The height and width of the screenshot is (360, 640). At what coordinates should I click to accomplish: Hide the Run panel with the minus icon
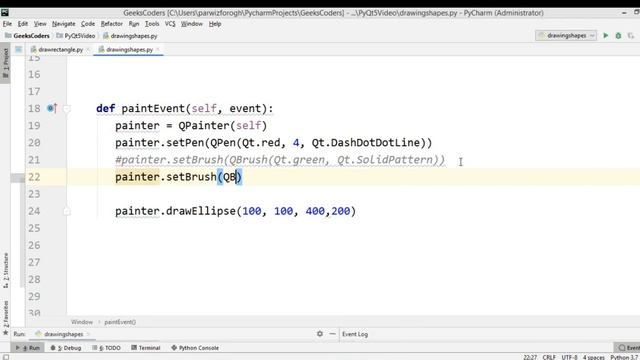332,334
